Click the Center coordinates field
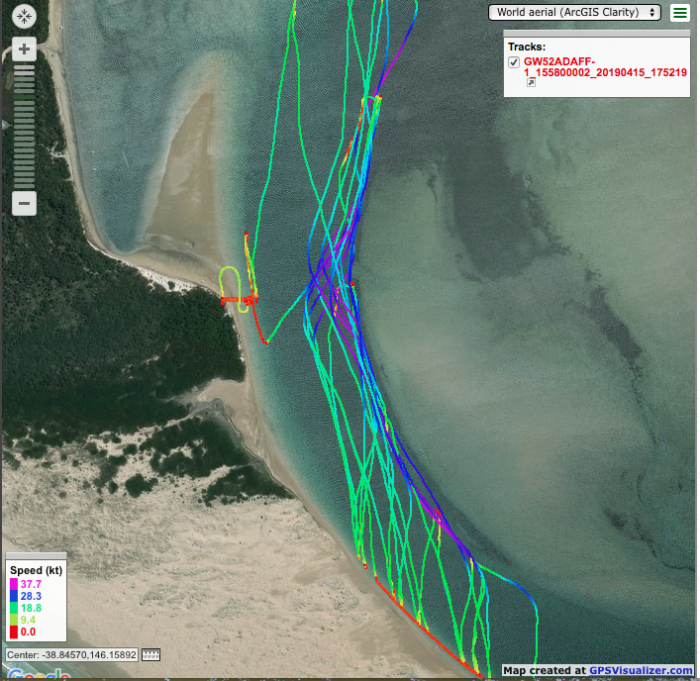The width and height of the screenshot is (700, 681). pyautogui.click(x=71, y=655)
